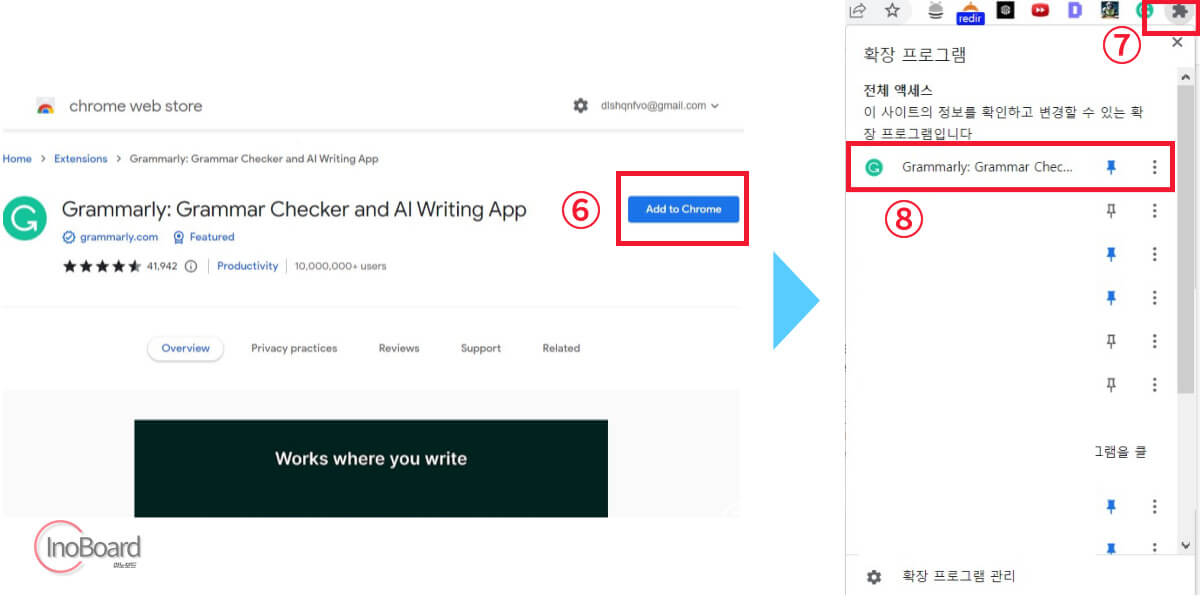The height and width of the screenshot is (600, 1200).
Task: Bookmark this page with the star icon
Action: coord(892,11)
